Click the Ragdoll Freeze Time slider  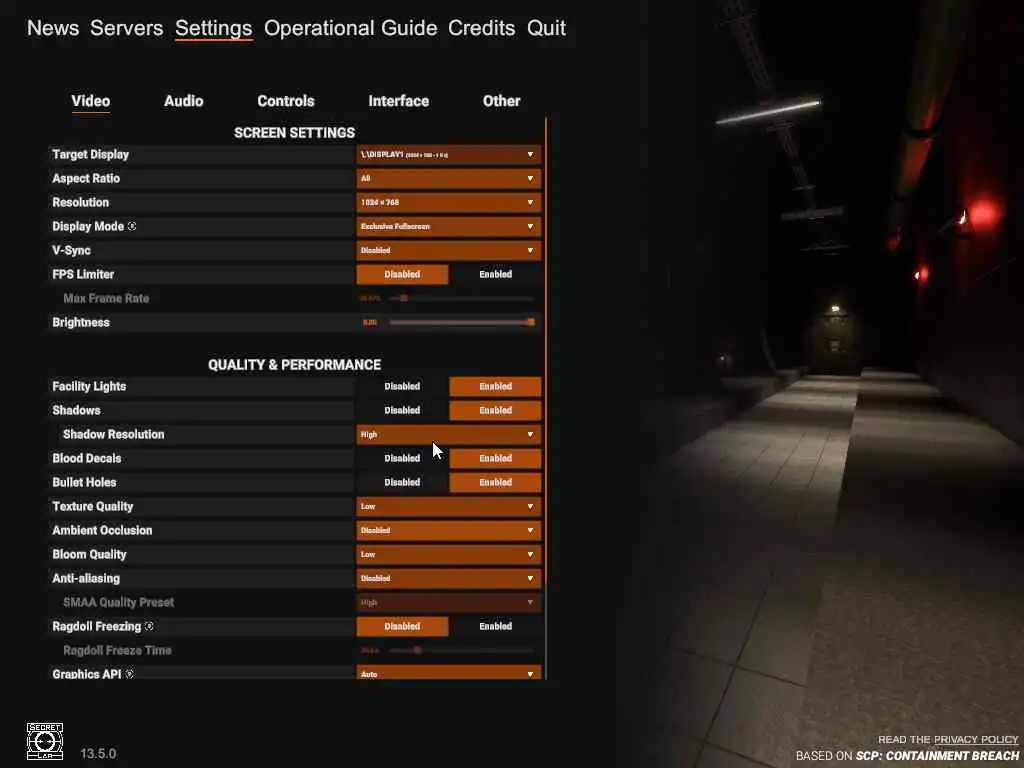[461, 650]
